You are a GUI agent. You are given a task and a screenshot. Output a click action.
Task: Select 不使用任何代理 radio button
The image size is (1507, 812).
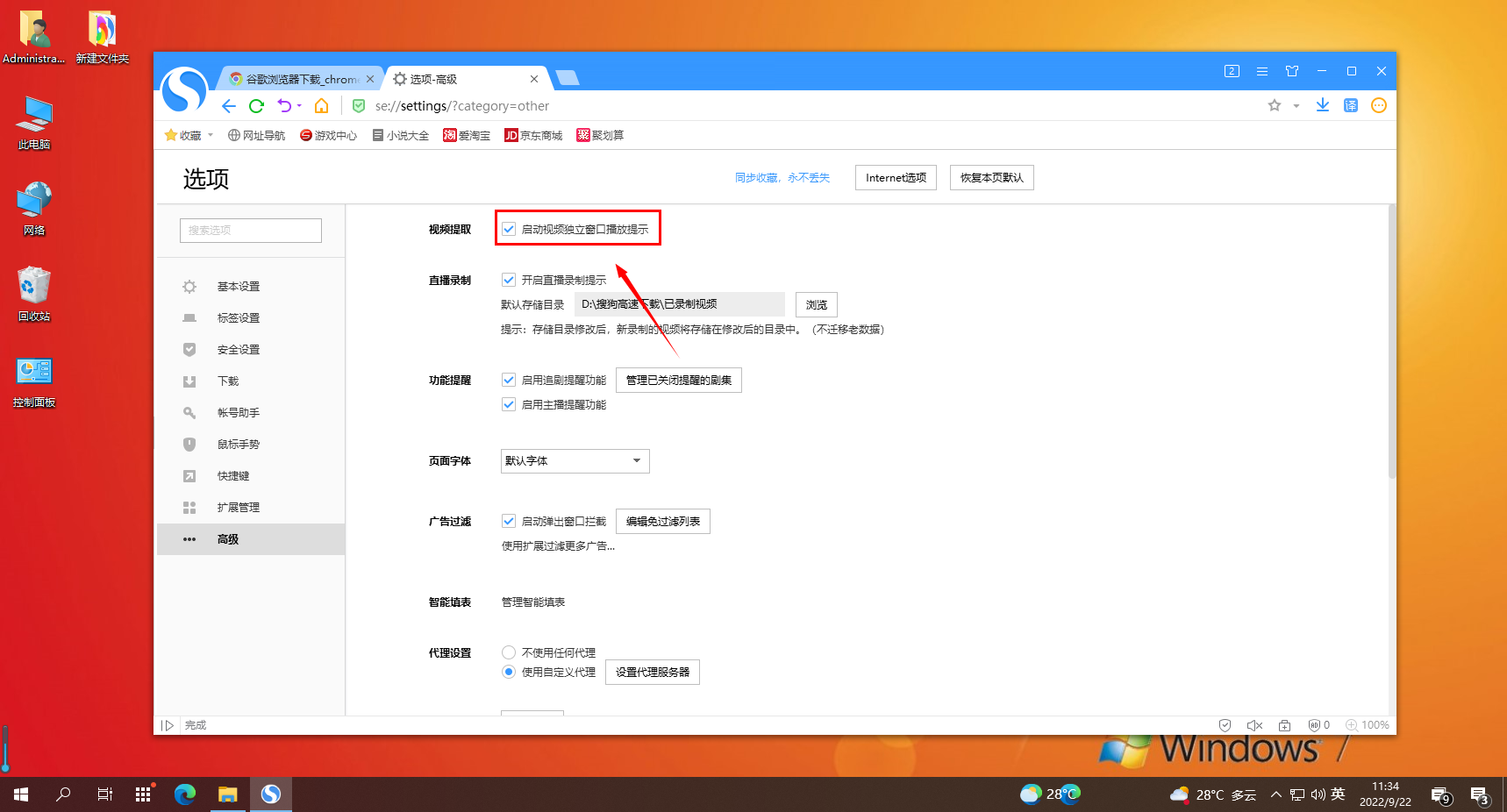click(x=509, y=652)
